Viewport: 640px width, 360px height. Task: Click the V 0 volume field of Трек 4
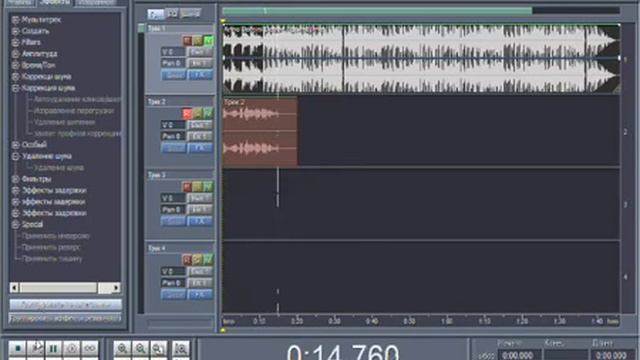pyautogui.click(x=173, y=271)
